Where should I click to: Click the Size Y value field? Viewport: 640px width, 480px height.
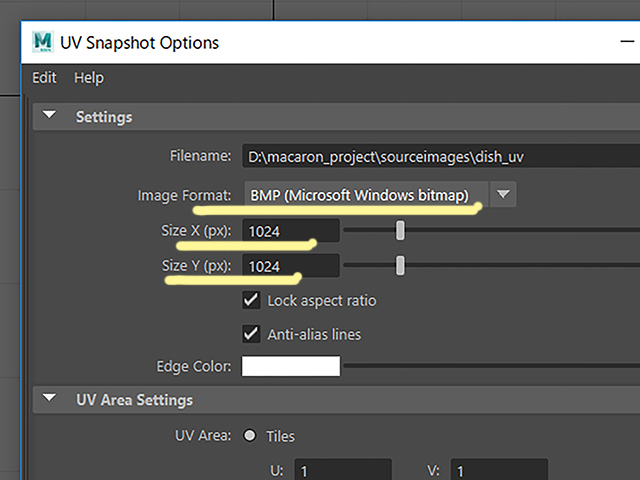click(291, 266)
